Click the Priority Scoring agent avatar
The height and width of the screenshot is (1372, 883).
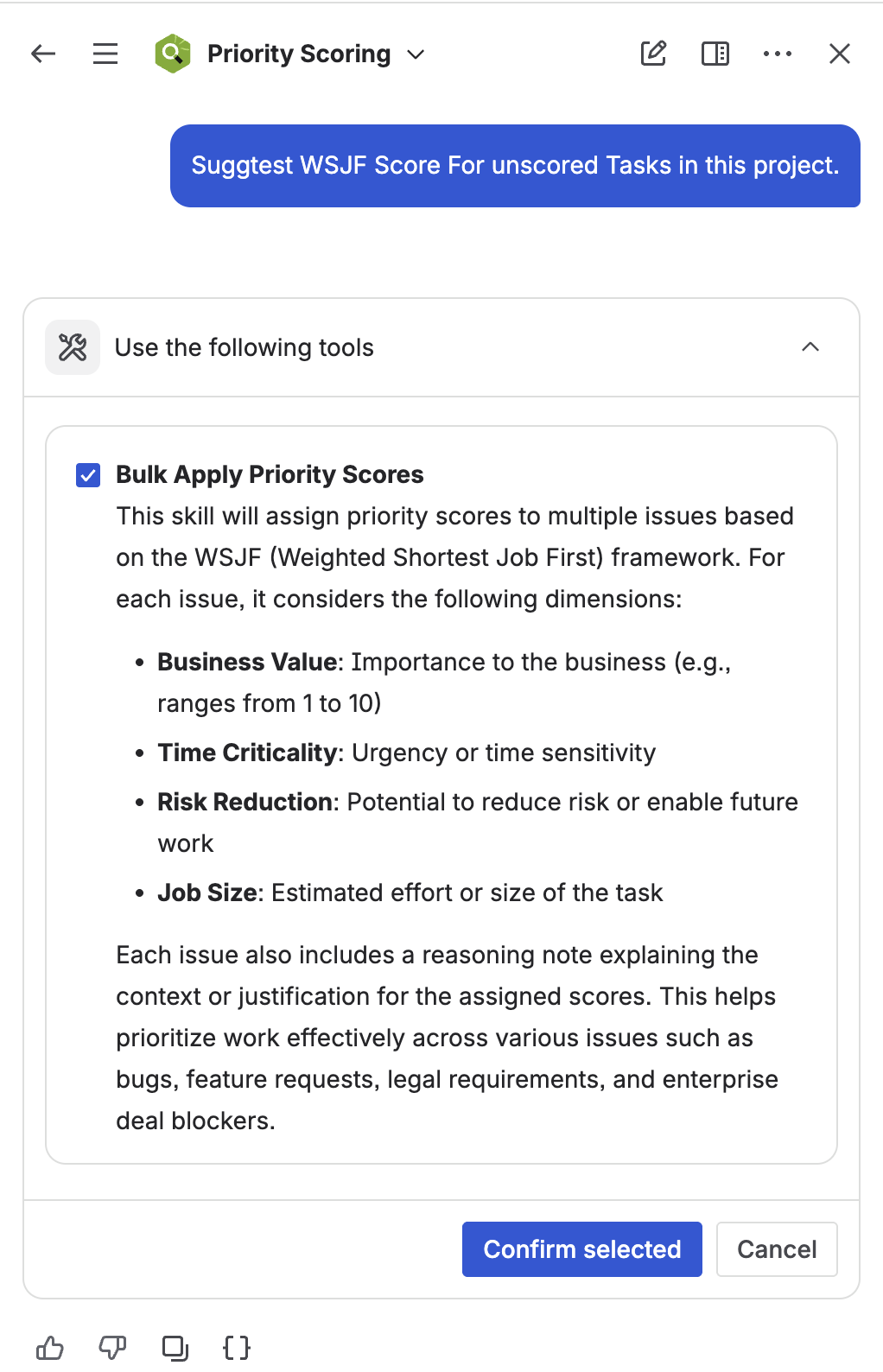pos(173,54)
